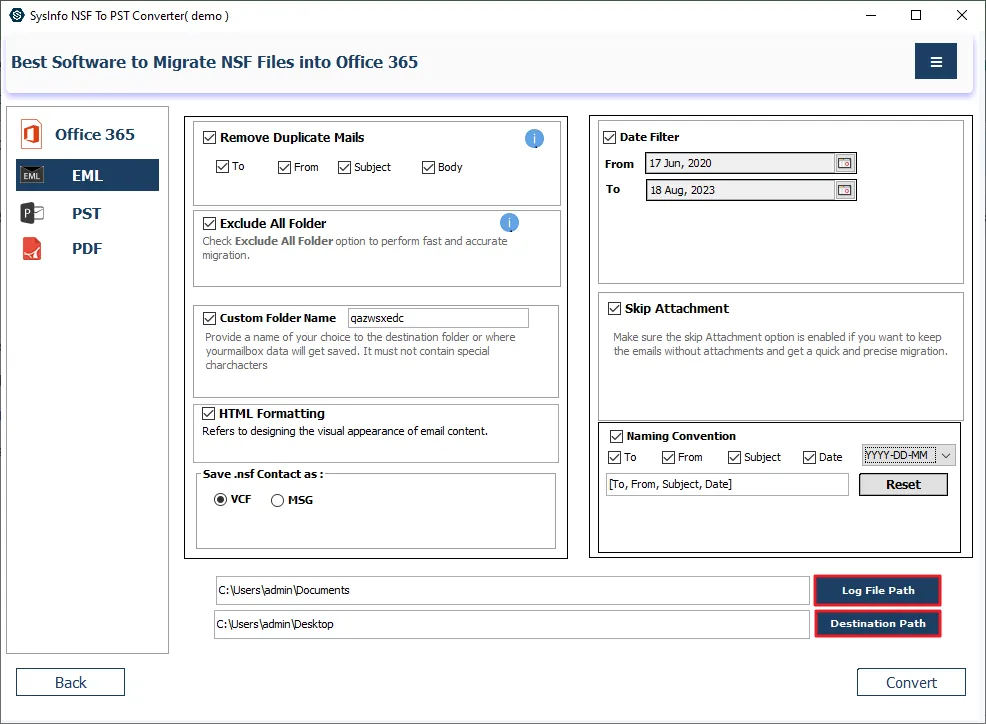This screenshot has width=986, height=724.
Task: Click the Custom Folder Name text field
Action: 437,318
